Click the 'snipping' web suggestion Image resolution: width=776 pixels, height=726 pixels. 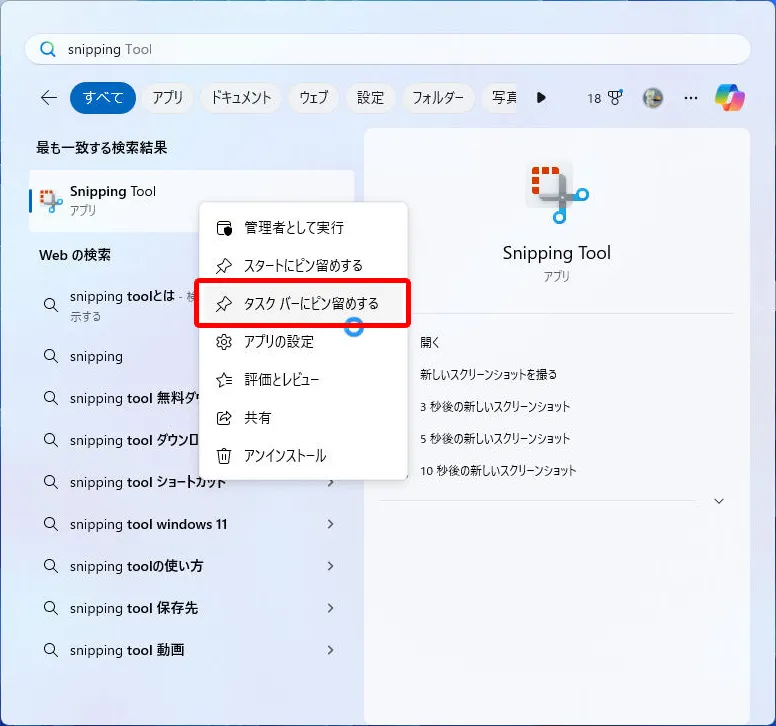coord(96,356)
